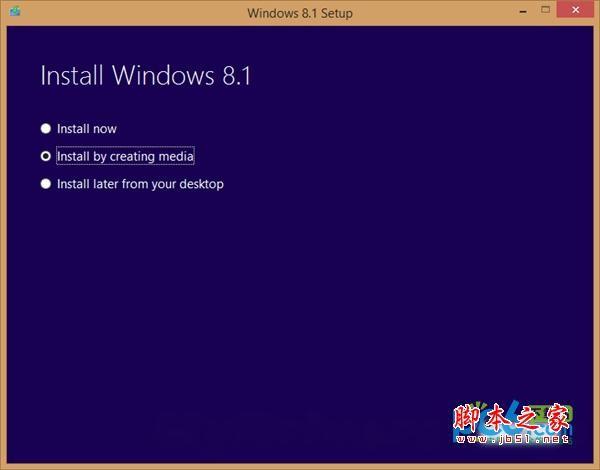
Task: Click the Windows 8.1 Setup title text
Action: coord(300,13)
